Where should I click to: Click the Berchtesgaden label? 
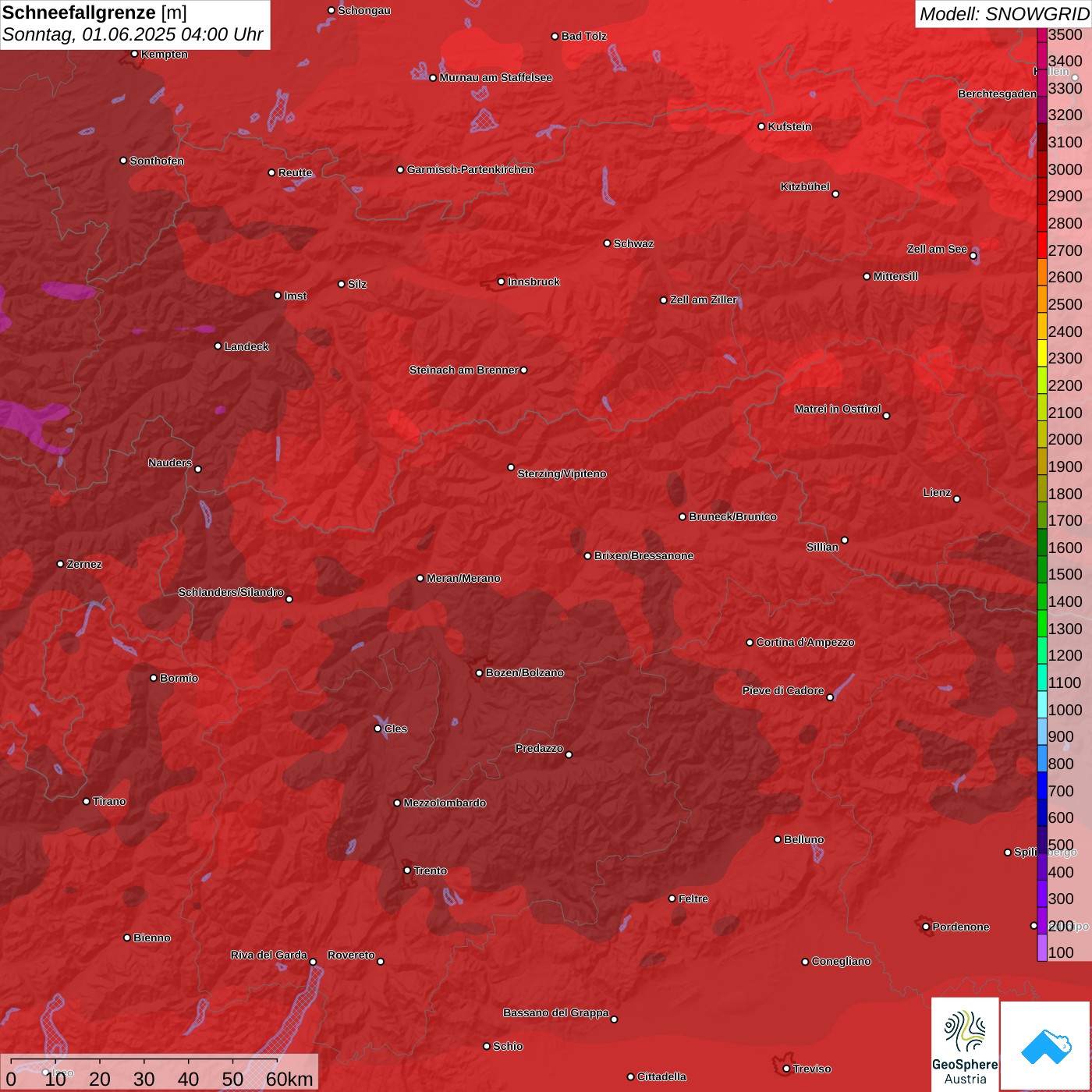(998, 94)
